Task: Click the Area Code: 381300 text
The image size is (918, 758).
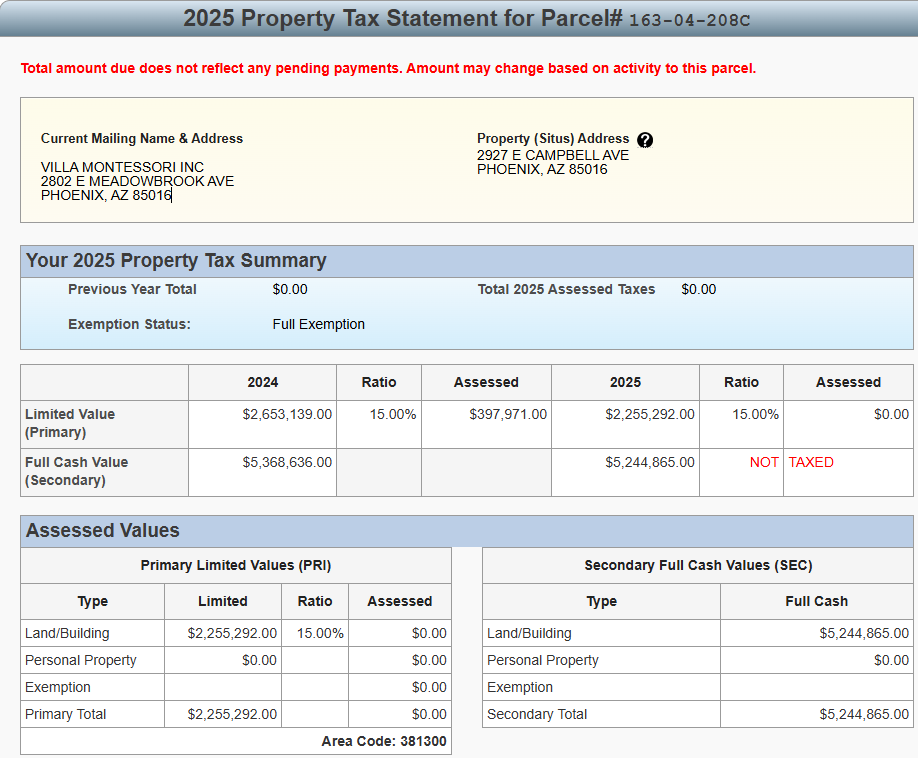Action: tap(384, 741)
